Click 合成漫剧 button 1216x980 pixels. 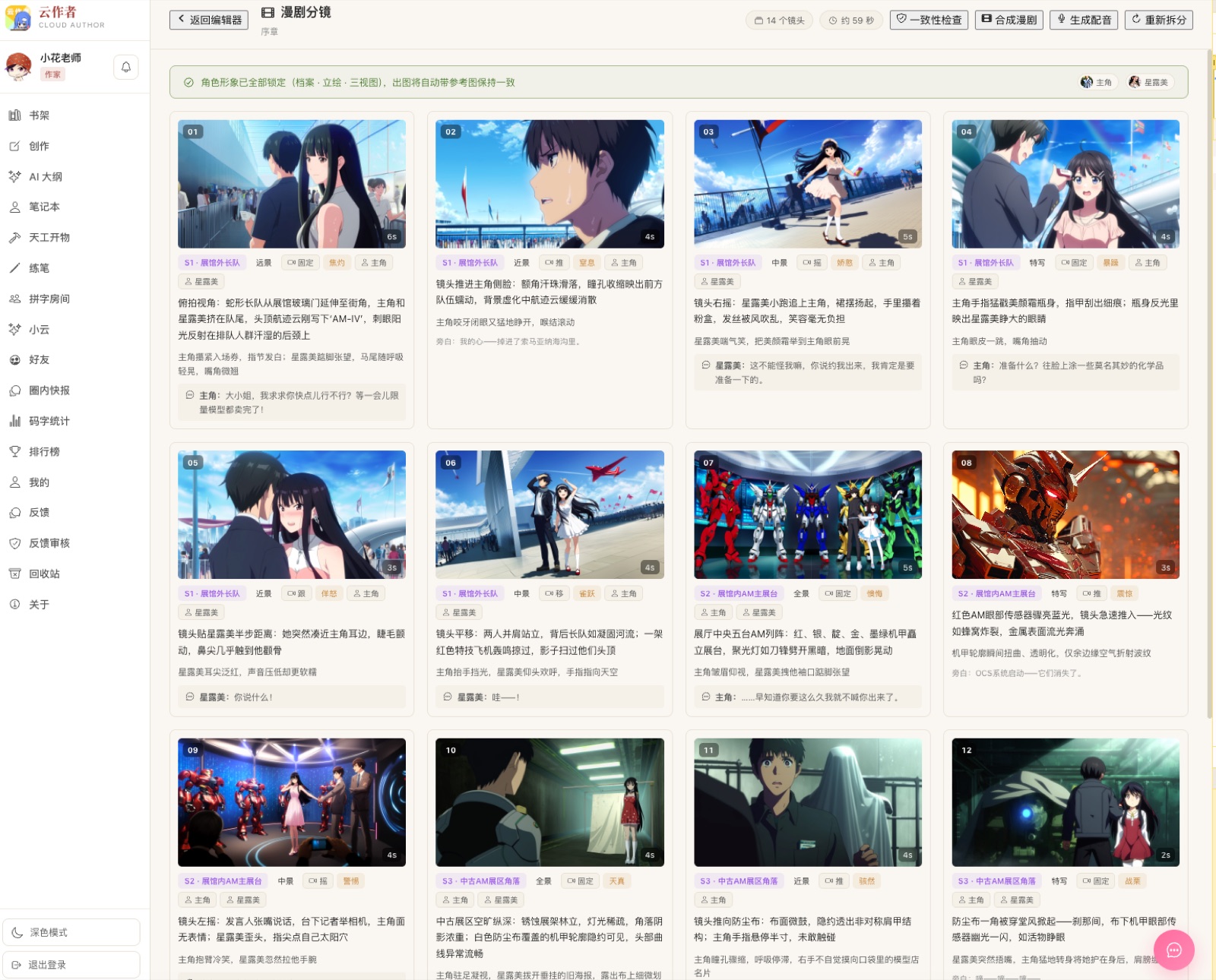click(1009, 20)
